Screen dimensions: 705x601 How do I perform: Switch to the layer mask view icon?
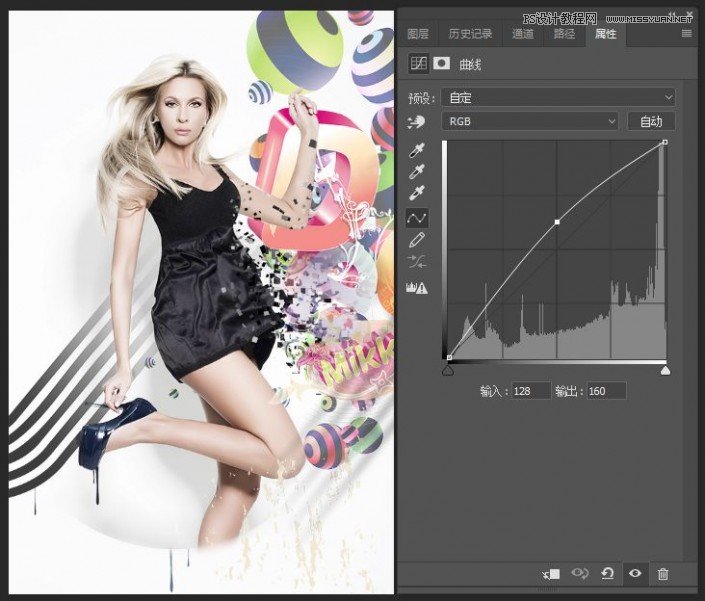pyautogui.click(x=441, y=63)
